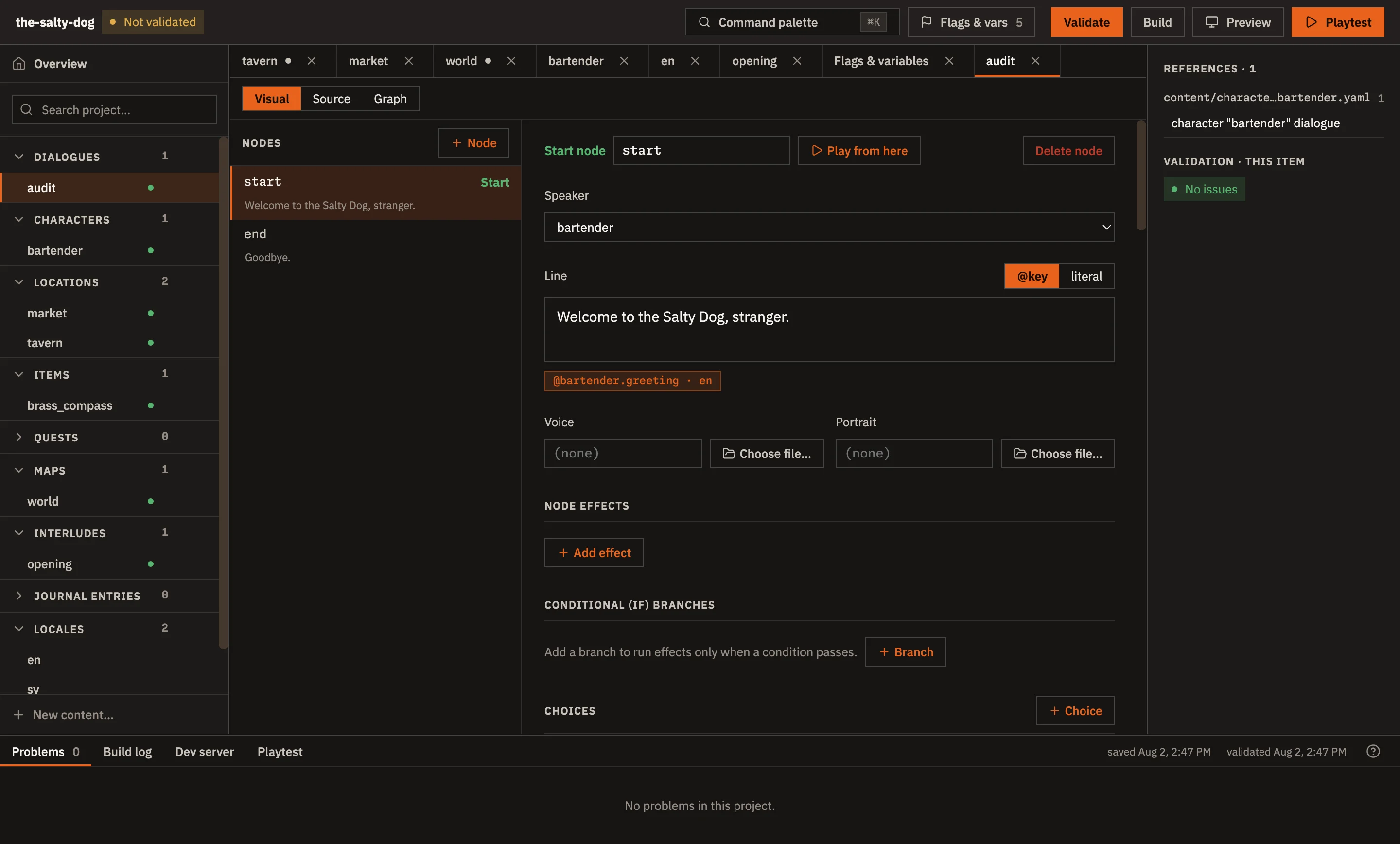Select the Visual view mode
Viewport: 1400px width, 844px height.
point(272,99)
